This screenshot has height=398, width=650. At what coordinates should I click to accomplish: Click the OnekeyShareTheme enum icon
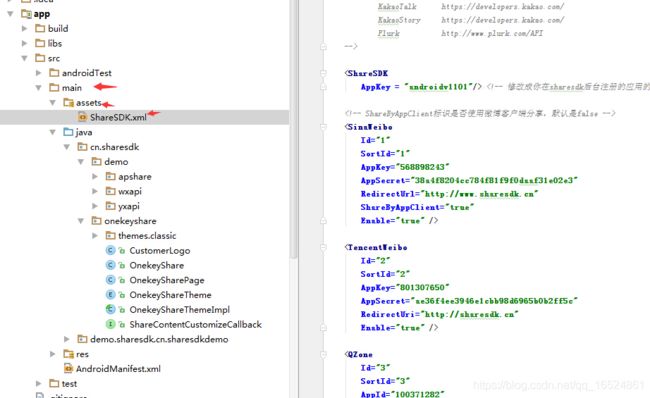[110, 295]
